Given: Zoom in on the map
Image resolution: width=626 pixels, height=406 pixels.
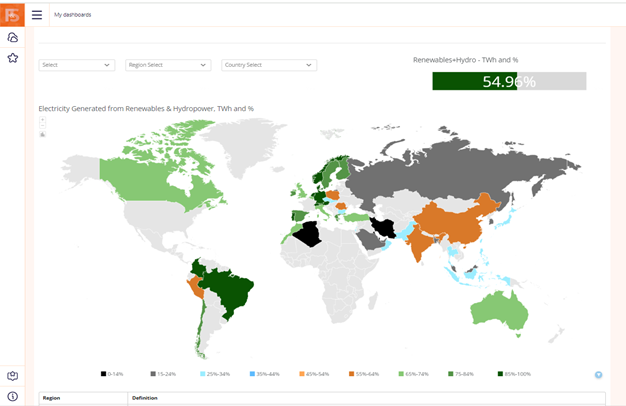Looking at the screenshot, I should [x=42, y=119].
